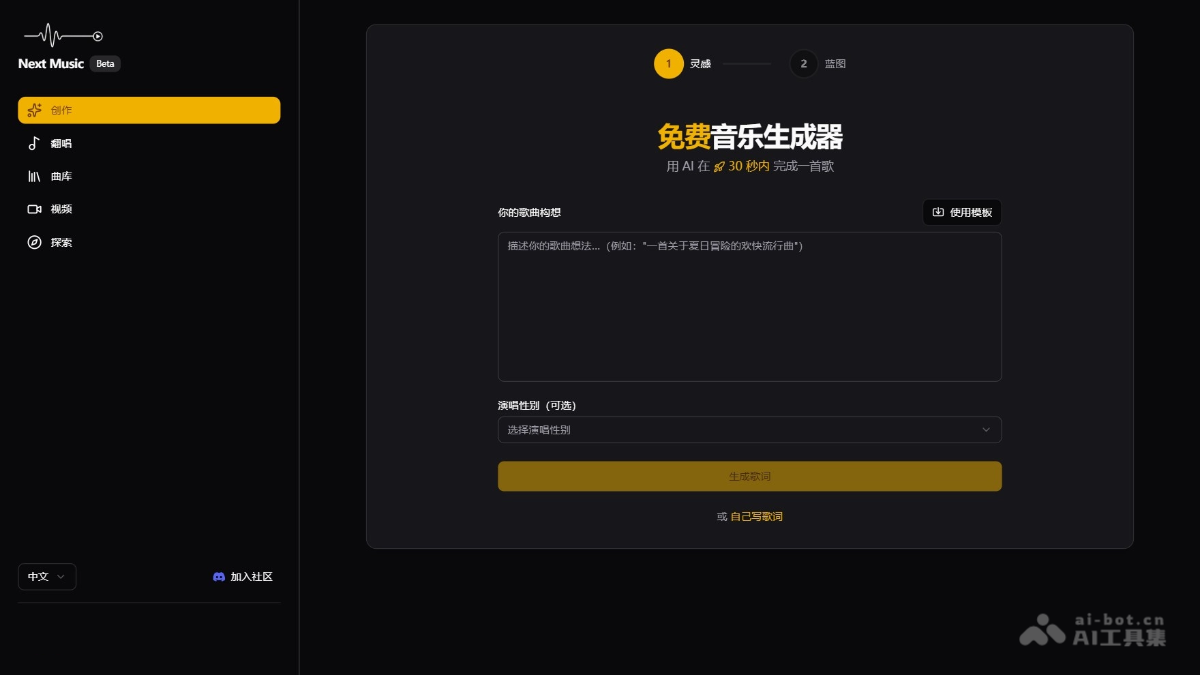
Task: Click the music note icon for 翻唱
Action: point(34,143)
